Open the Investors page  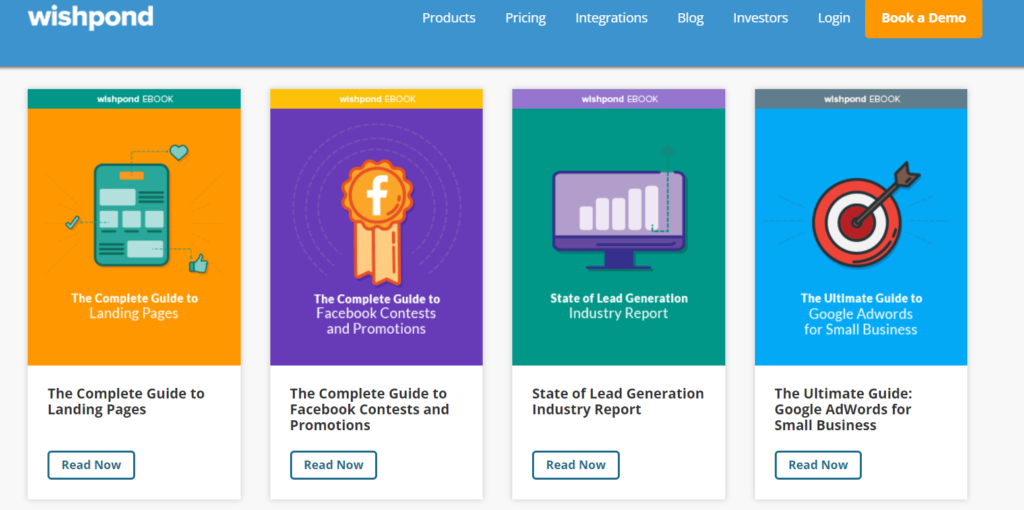tap(760, 18)
